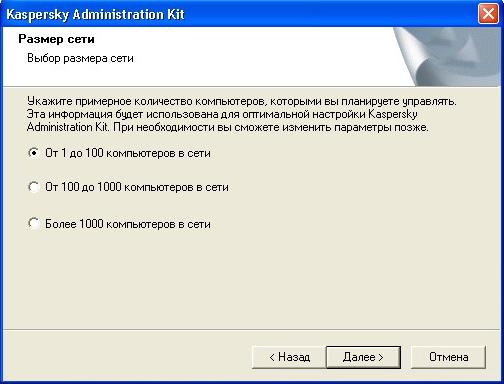504x384 pixels.
Task: Click the 'Размер сети' heading
Action: click(x=56, y=39)
